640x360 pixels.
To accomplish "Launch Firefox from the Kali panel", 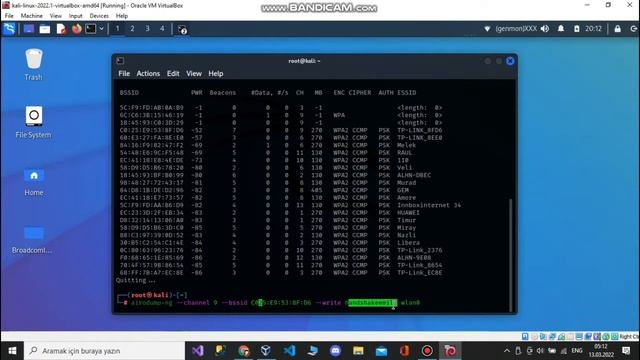I will [77, 29].
